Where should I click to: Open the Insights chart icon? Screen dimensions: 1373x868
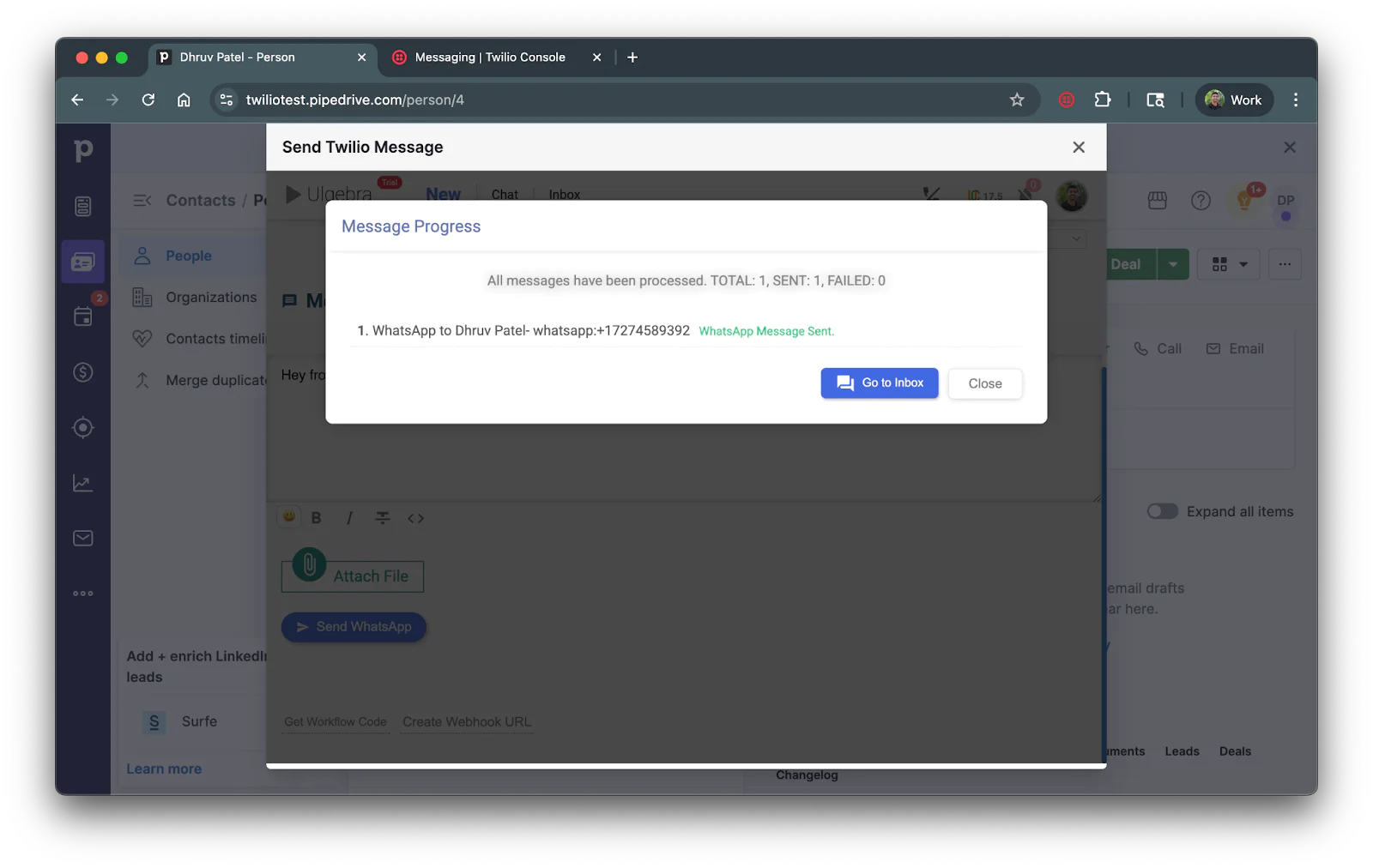pyautogui.click(x=82, y=482)
